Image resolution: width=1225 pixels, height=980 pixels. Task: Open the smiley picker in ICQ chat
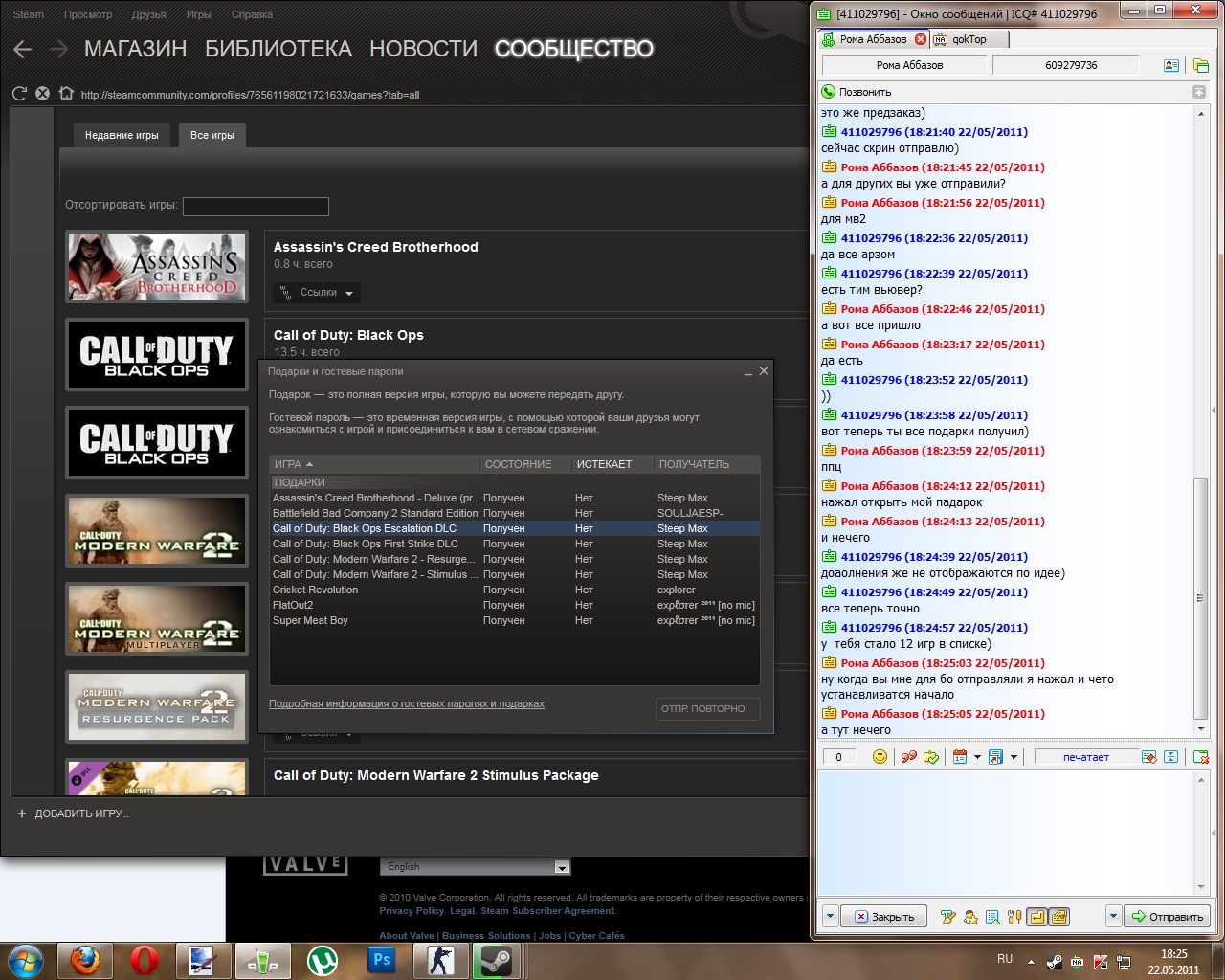click(x=880, y=757)
